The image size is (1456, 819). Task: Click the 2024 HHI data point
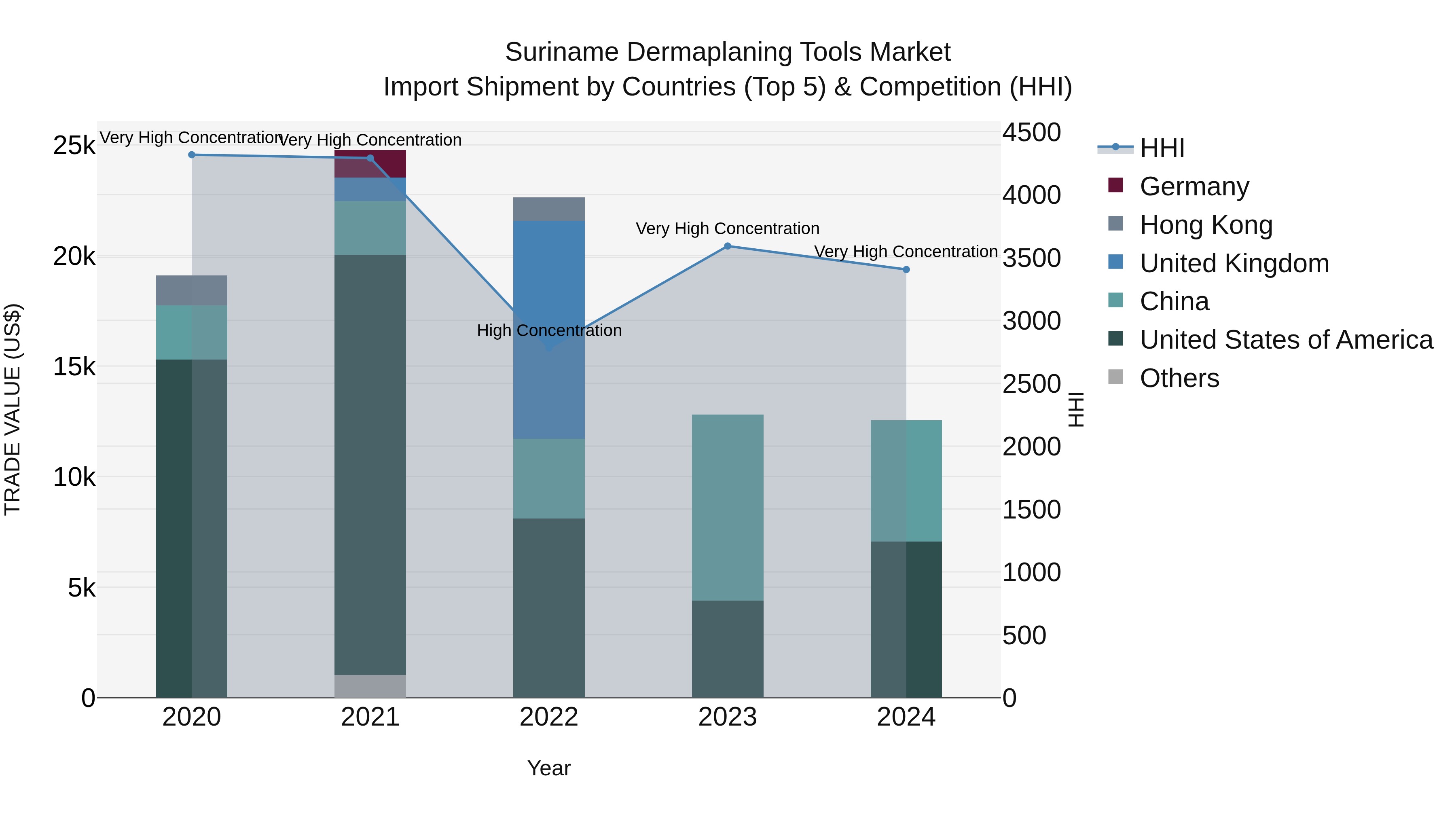click(906, 270)
